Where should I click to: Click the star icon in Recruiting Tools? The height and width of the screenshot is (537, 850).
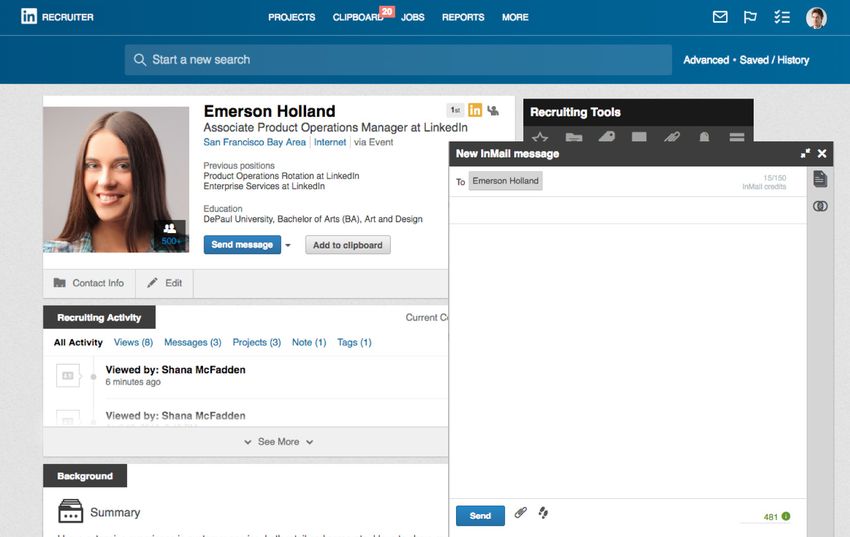[540, 137]
